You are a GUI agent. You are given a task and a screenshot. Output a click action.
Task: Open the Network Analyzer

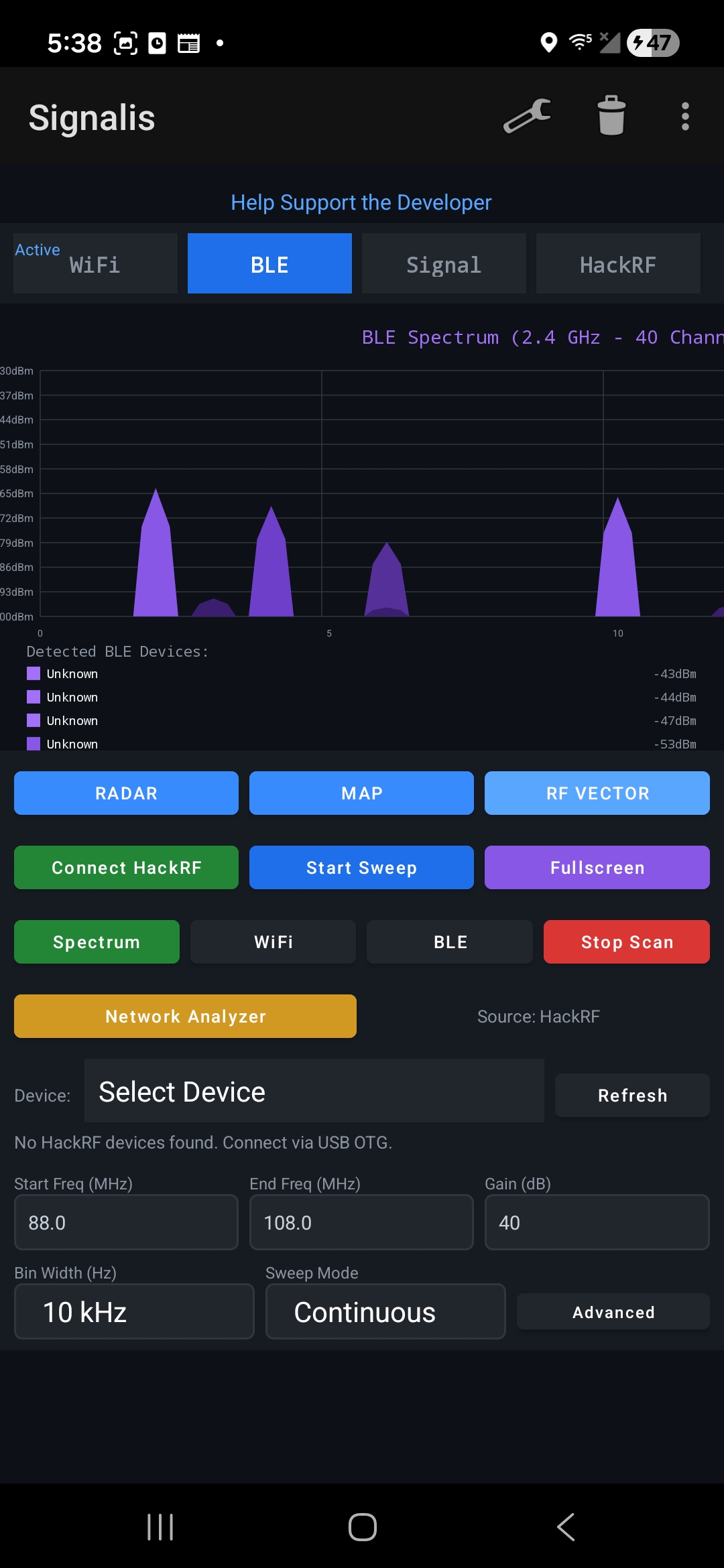tap(185, 1017)
